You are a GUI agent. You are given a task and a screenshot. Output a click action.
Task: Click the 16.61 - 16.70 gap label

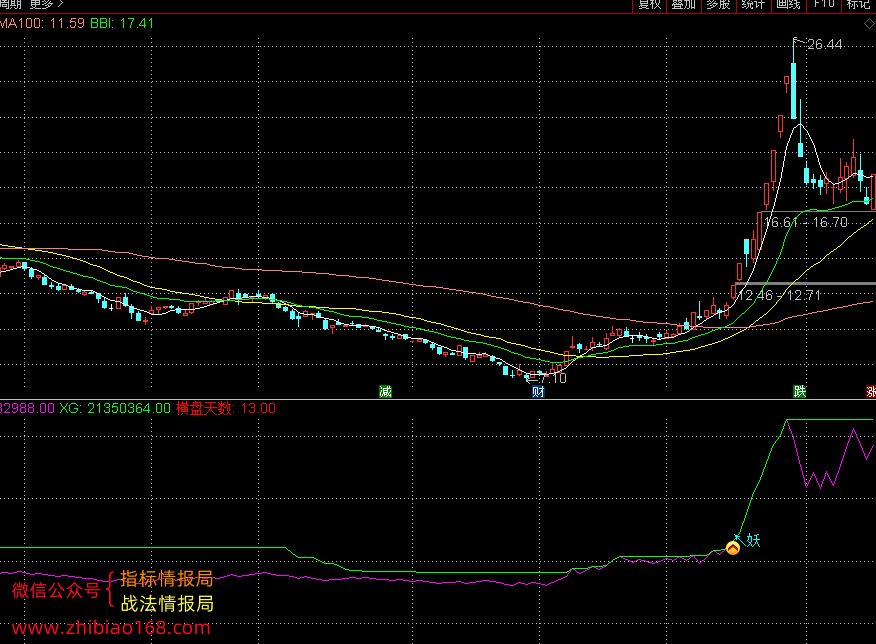coord(806,222)
